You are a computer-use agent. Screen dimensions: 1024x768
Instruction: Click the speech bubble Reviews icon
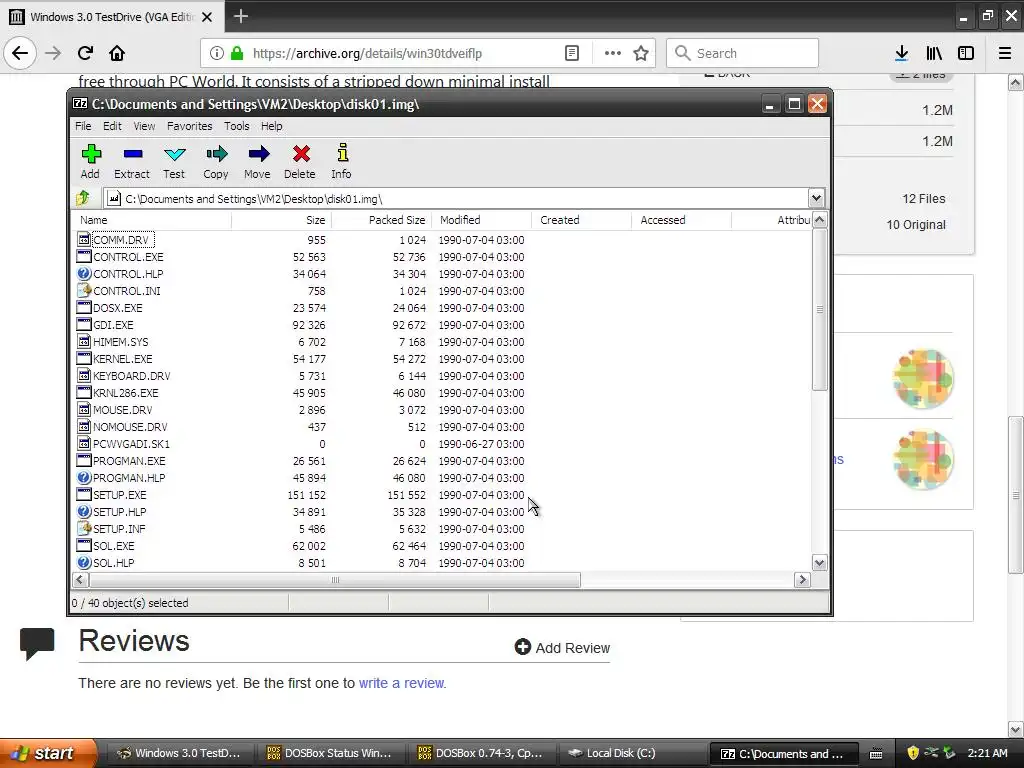37,644
